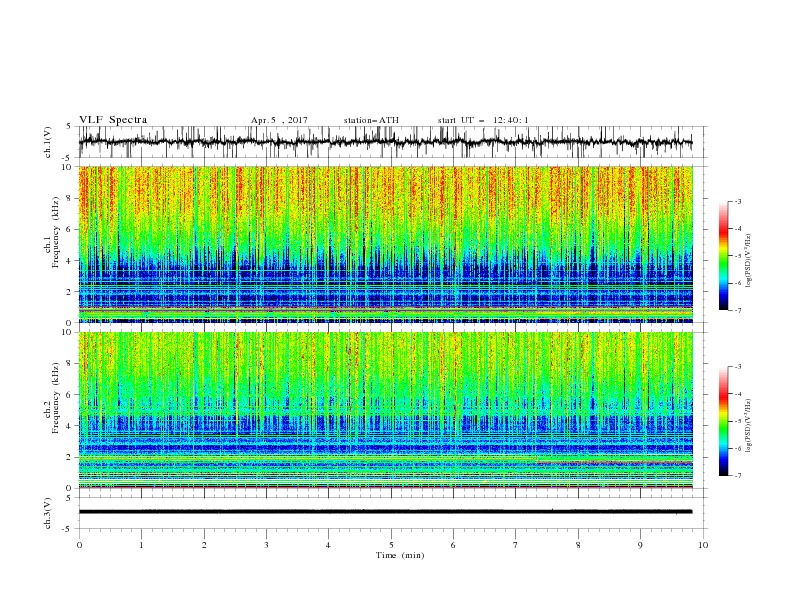Click the "-7" value on upper colorbar

coord(737,310)
